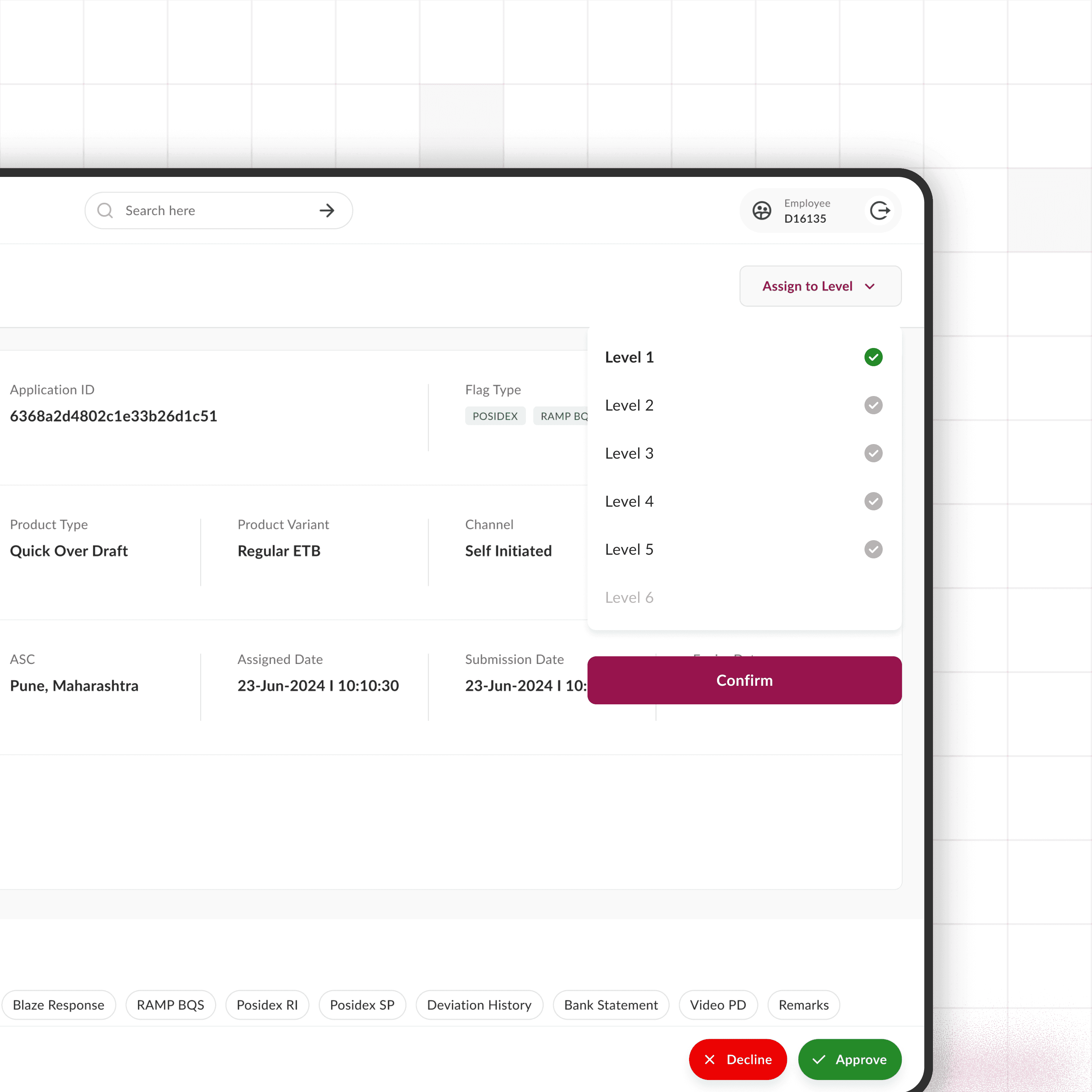Viewport: 1092px width, 1092px height.
Task: Select the Level 4 check circle
Action: [x=873, y=501]
